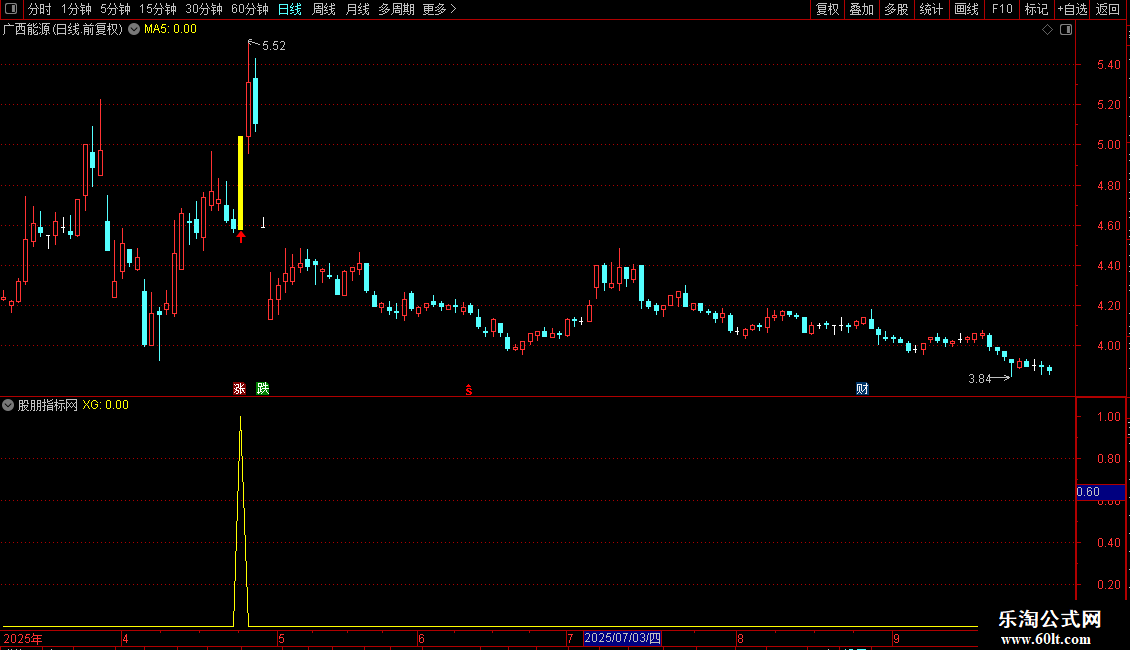
Task: Open the 多周期 multi-period view
Action: (x=396, y=9)
